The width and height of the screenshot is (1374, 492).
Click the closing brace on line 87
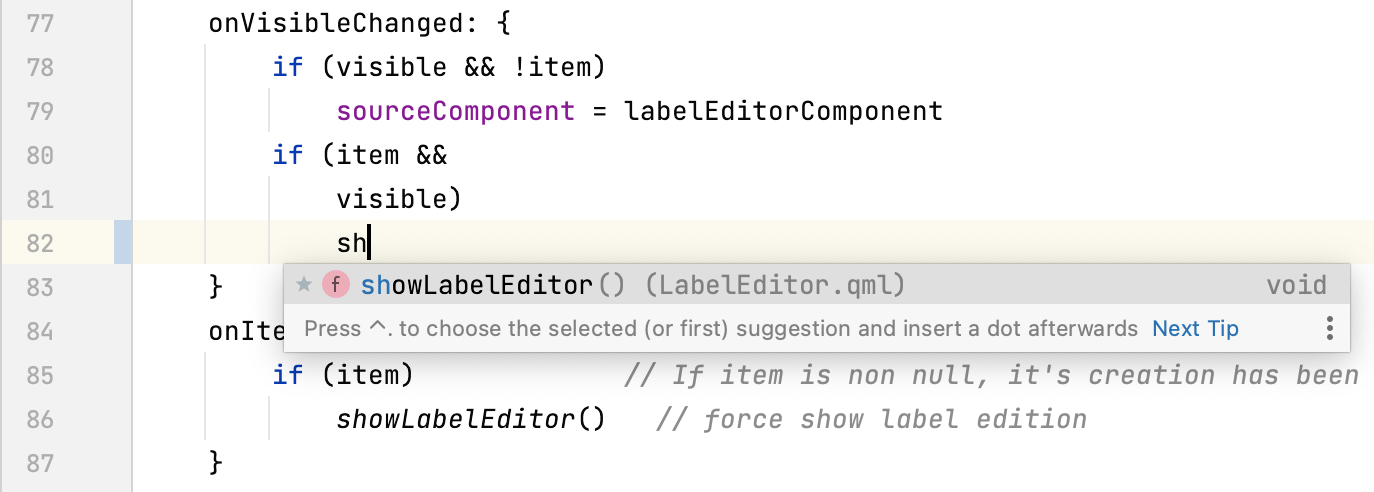(x=215, y=462)
